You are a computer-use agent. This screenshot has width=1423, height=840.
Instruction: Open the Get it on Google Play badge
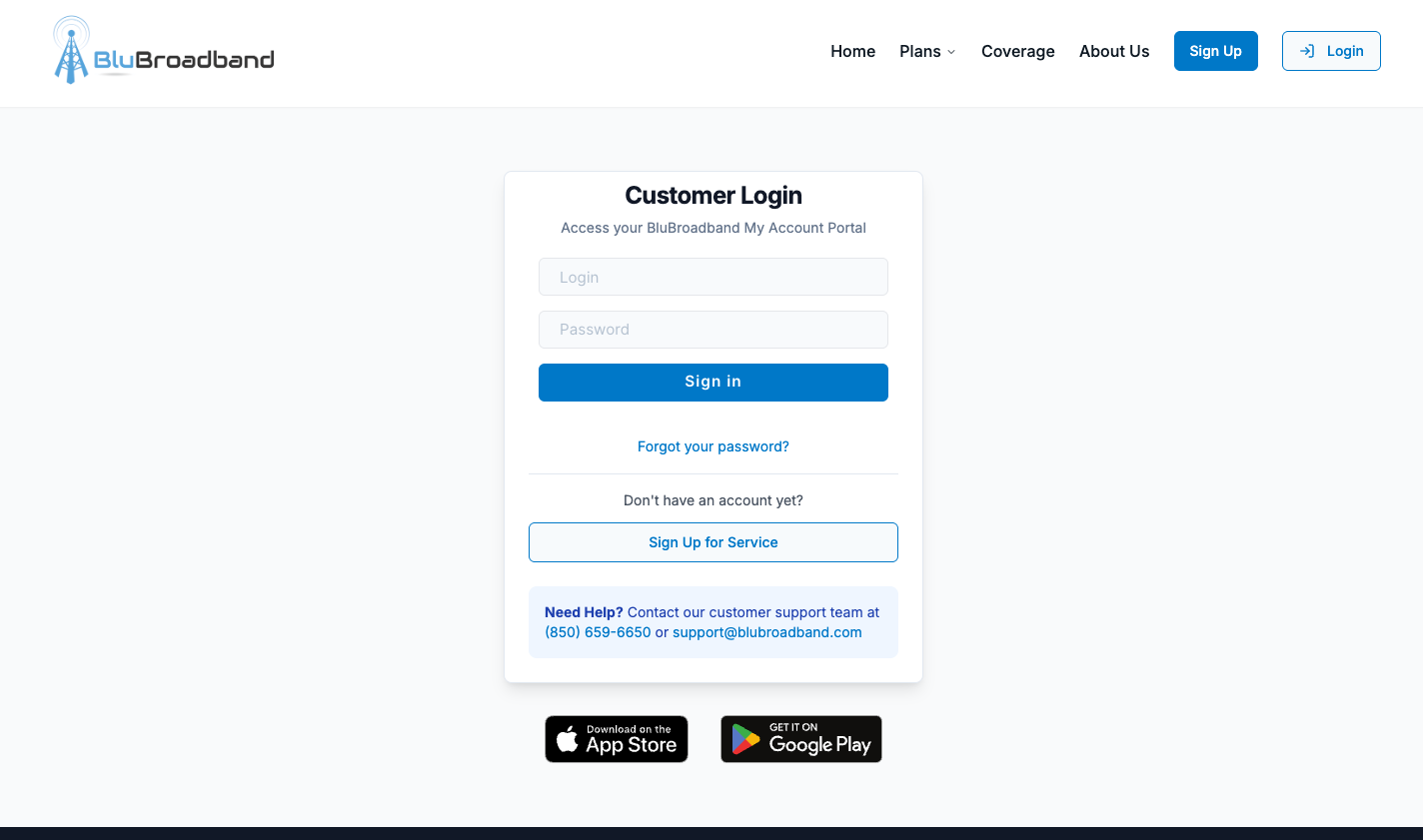point(801,739)
